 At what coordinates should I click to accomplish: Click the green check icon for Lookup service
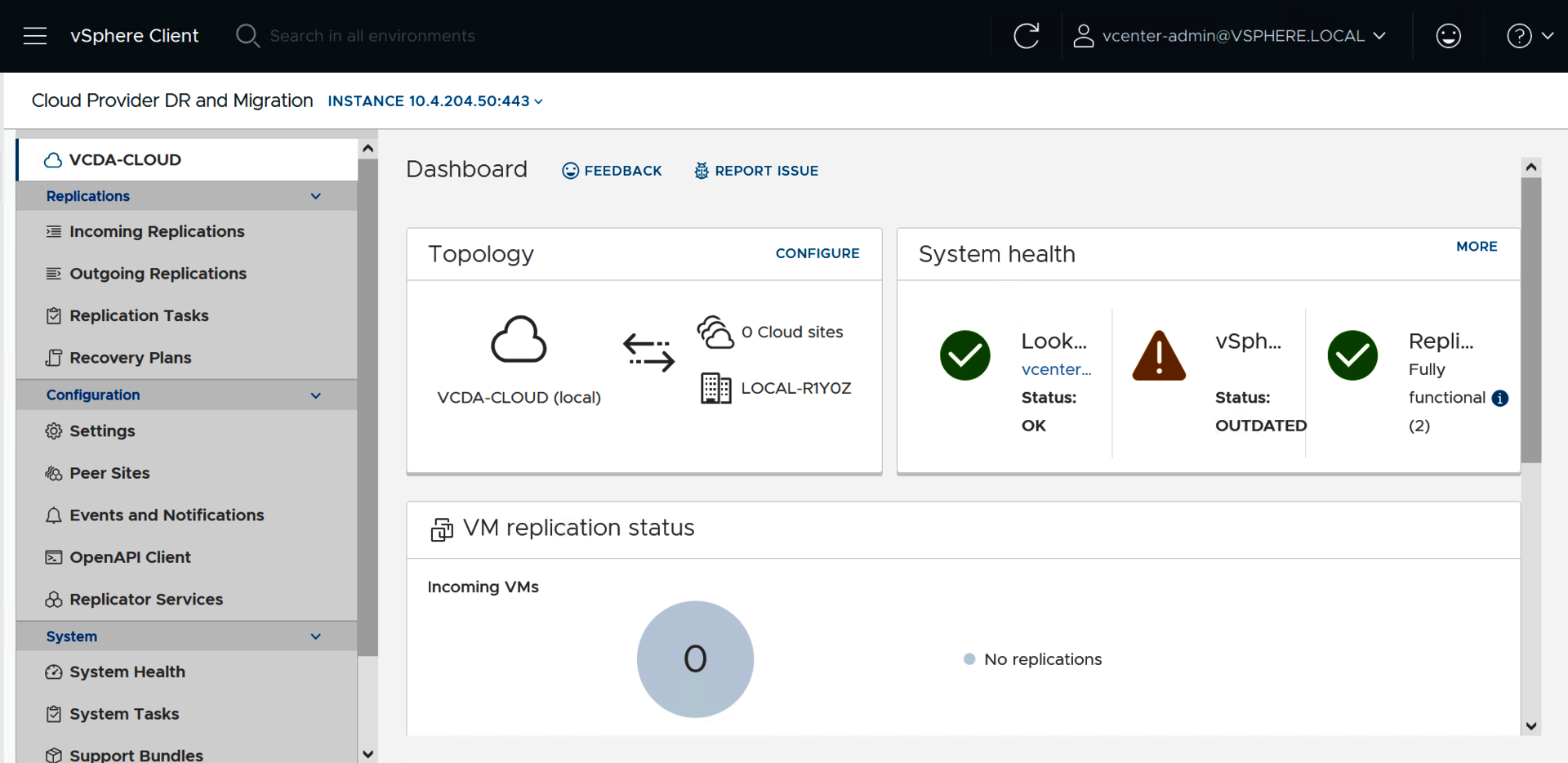964,355
